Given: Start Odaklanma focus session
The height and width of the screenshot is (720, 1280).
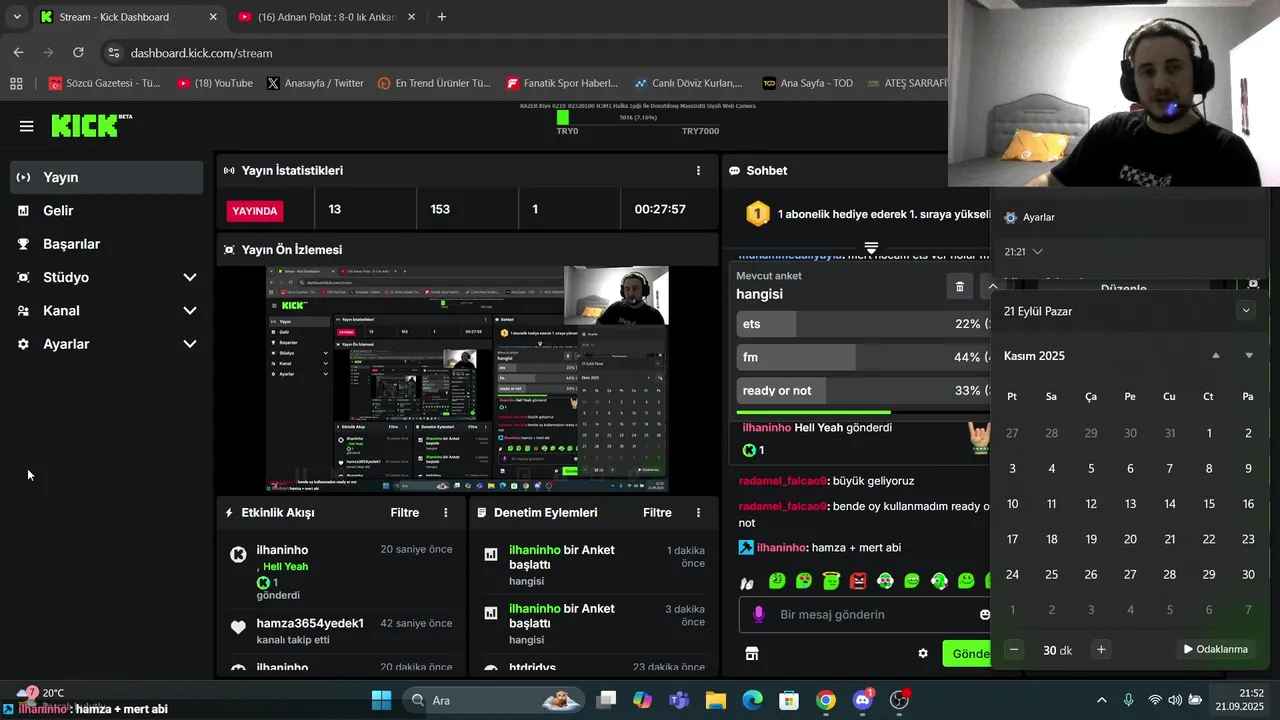Looking at the screenshot, I should (1215, 650).
